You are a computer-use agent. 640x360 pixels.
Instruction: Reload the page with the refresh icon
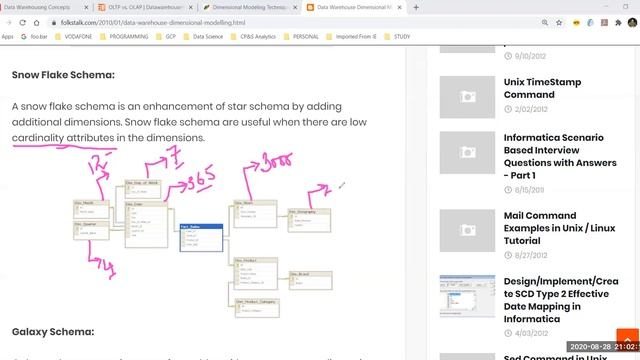22,22
